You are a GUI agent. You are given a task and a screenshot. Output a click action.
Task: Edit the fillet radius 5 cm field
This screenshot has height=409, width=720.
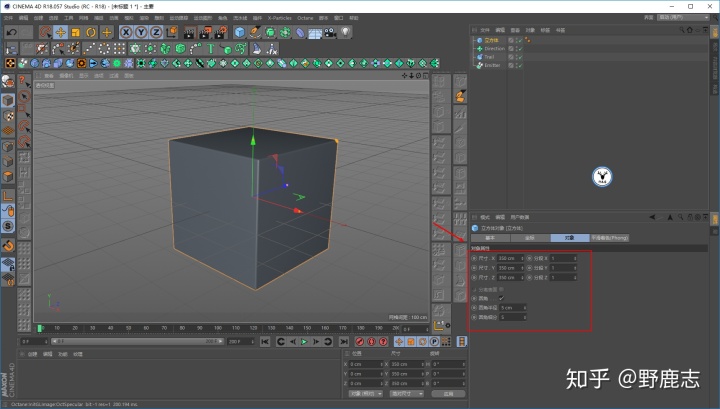511,308
